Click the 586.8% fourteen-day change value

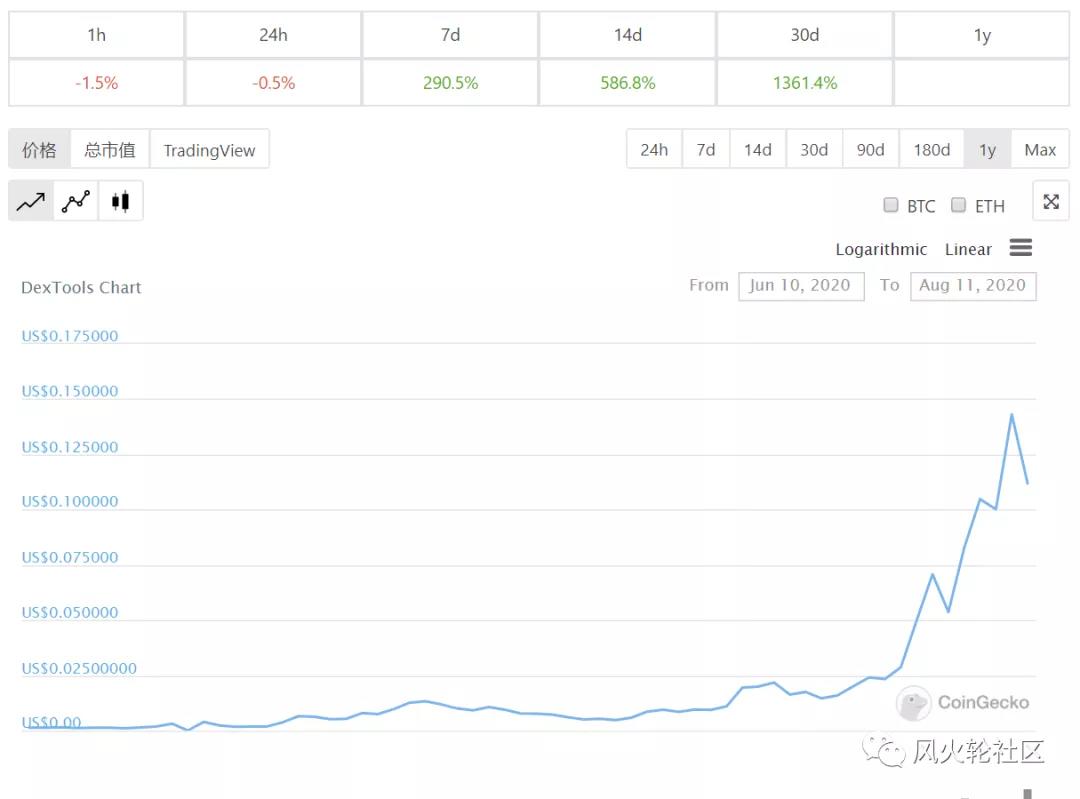point(627,83)
